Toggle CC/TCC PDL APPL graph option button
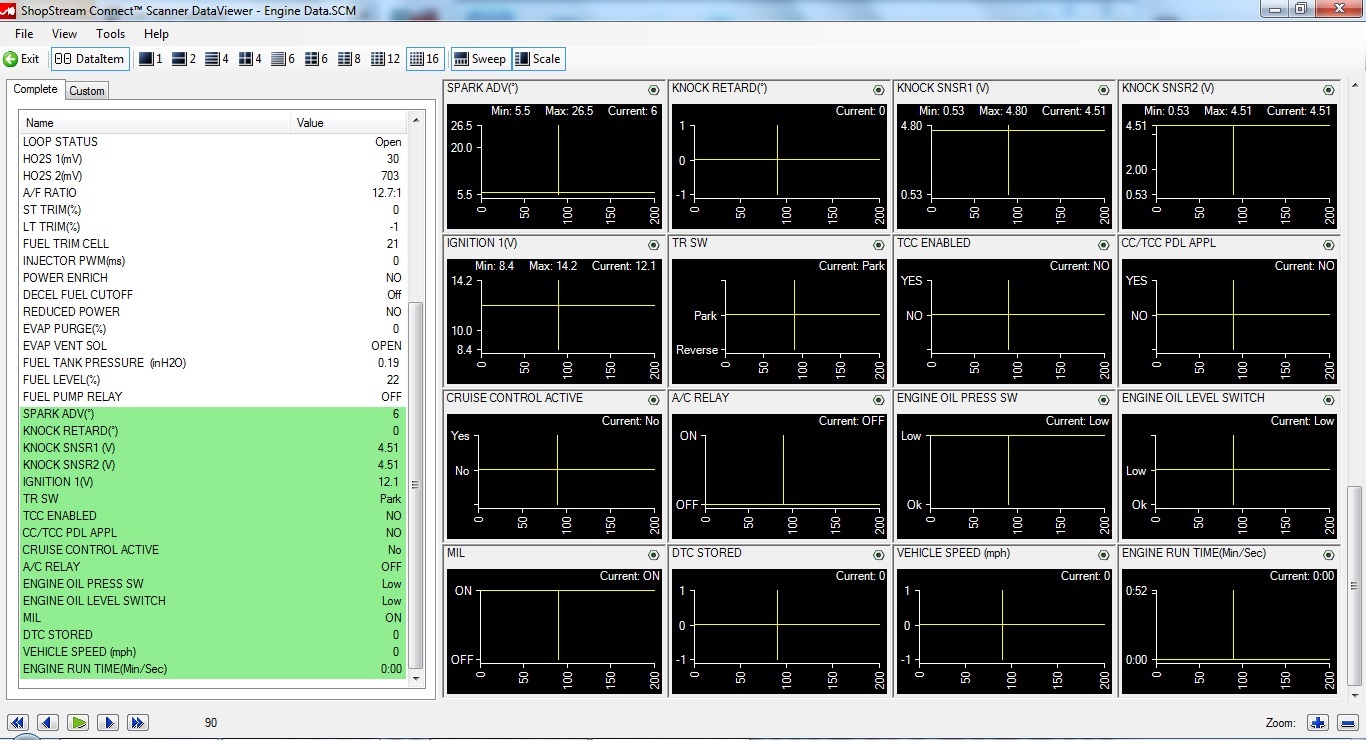The image size is (1366, 740). tap(1328, 245)
